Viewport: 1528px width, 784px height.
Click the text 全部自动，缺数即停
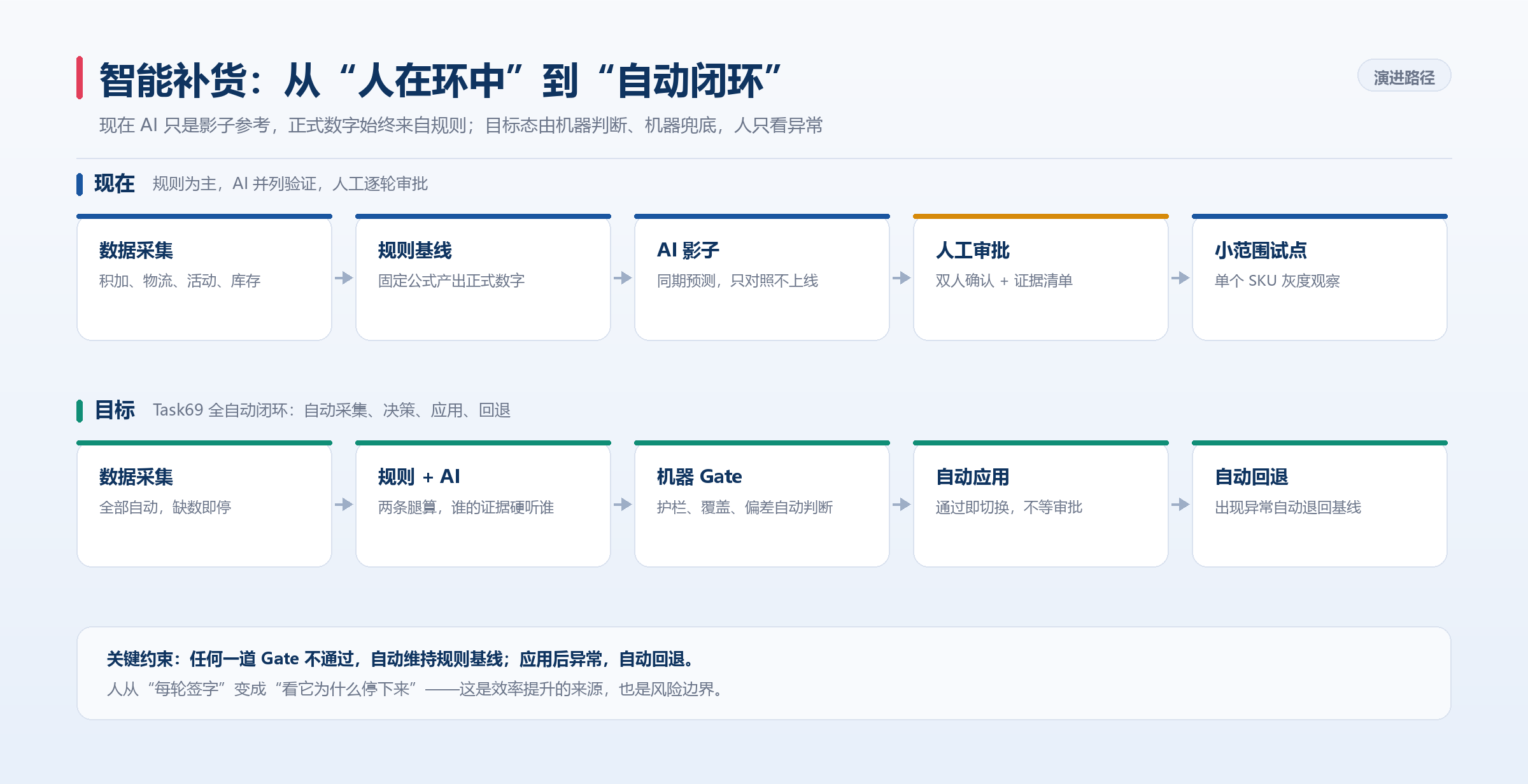pos(165,507)
